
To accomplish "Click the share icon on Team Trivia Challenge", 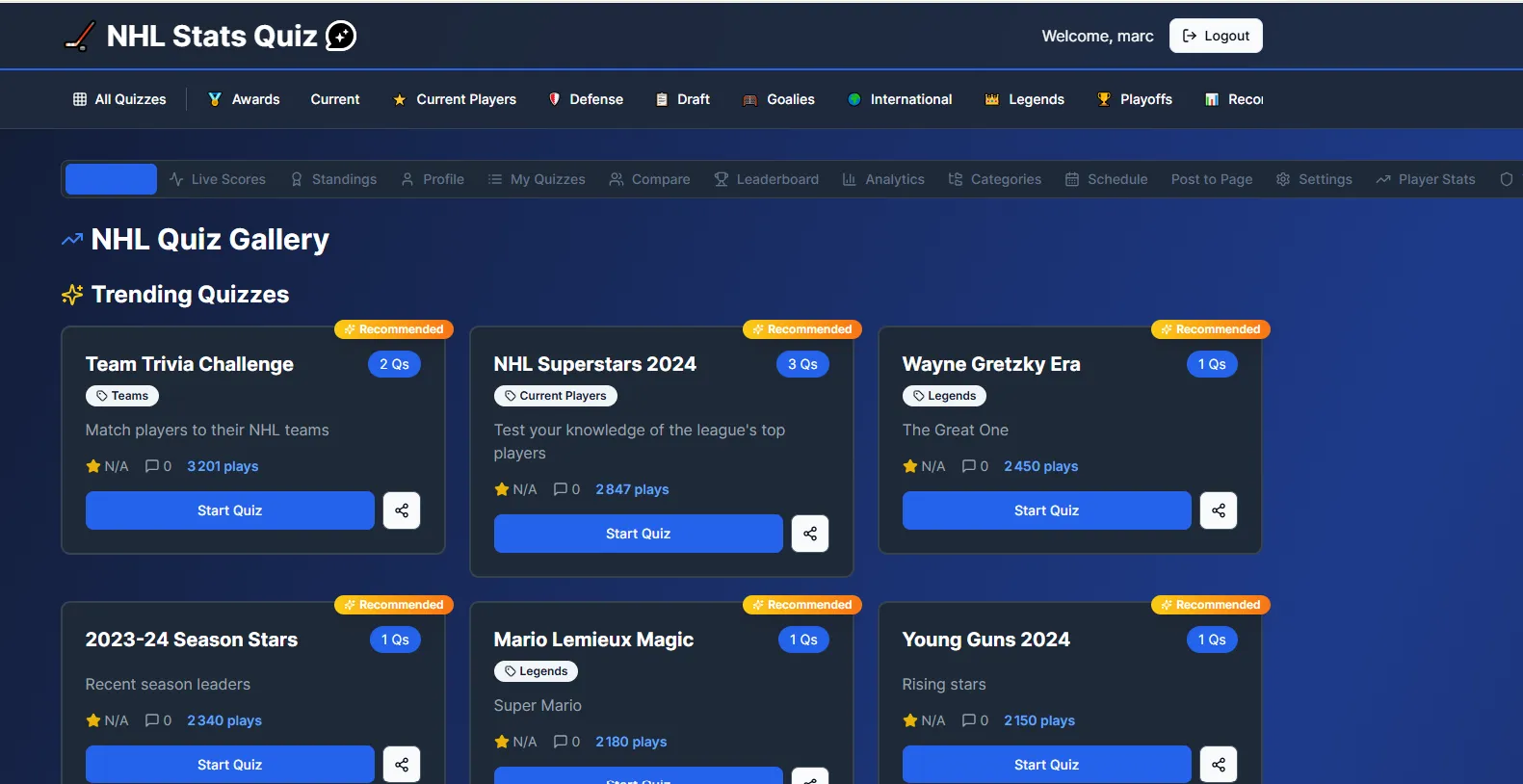I will coord(402,510).
